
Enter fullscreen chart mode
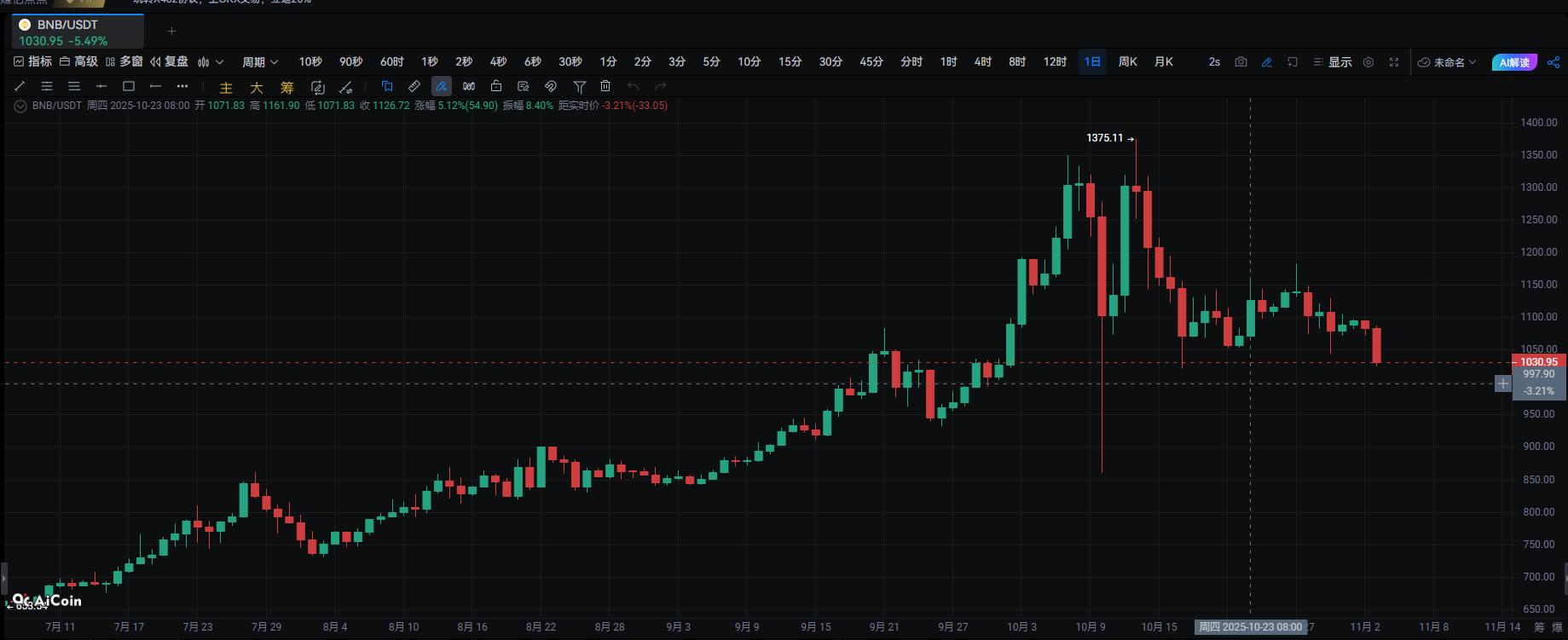tap(1394, 62)
